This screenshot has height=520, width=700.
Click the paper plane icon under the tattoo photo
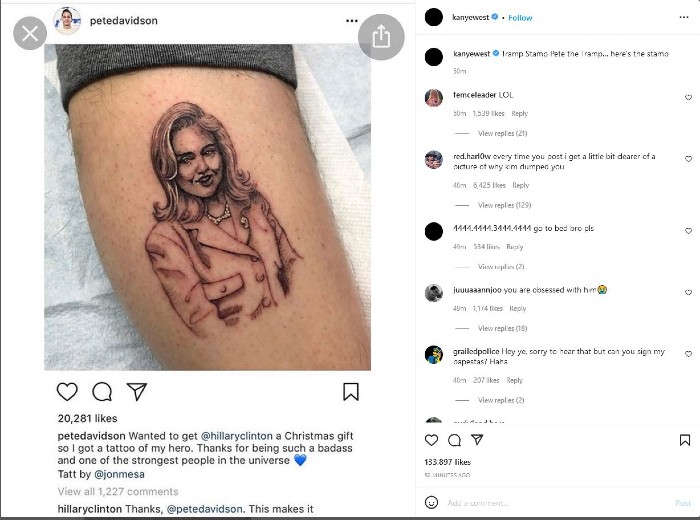[x=137, y=392]
